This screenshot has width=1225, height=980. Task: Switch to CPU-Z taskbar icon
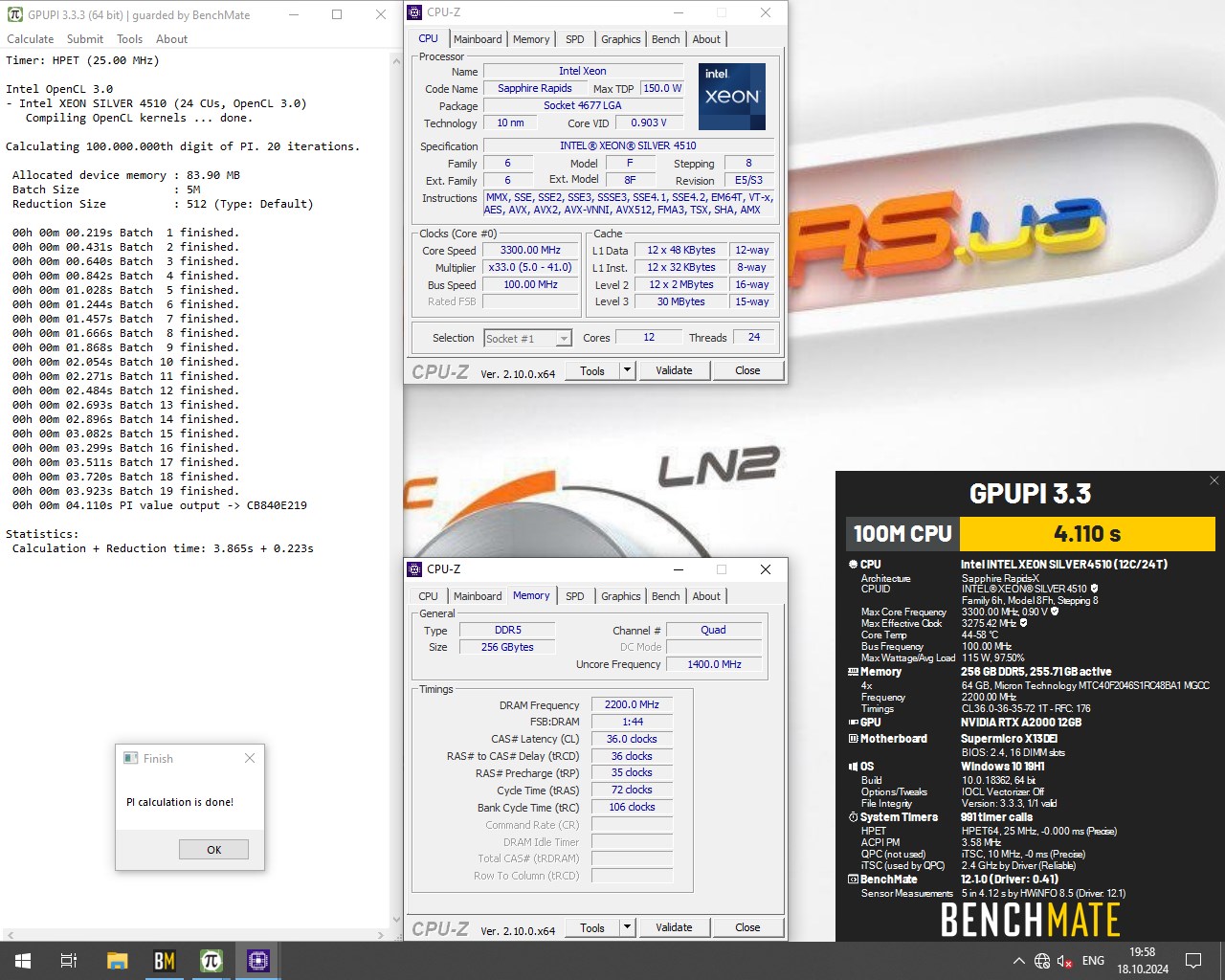pos(258,961)
